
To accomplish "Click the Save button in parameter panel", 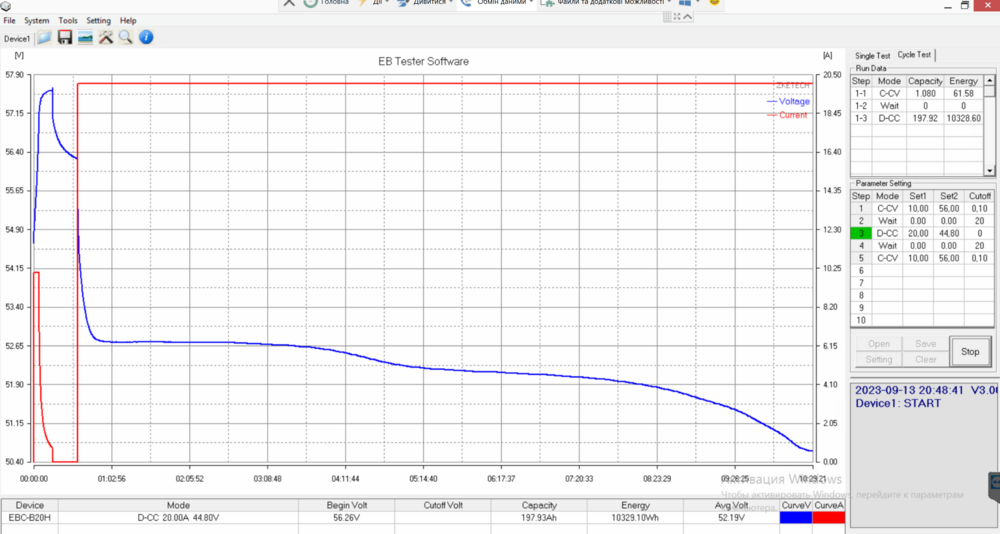I will point(925,344).
